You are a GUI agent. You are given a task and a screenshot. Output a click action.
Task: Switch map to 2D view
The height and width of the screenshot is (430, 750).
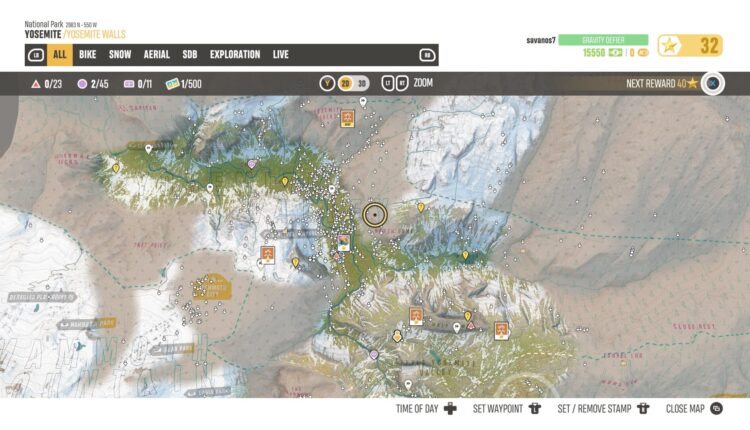[x=346, y=83]
